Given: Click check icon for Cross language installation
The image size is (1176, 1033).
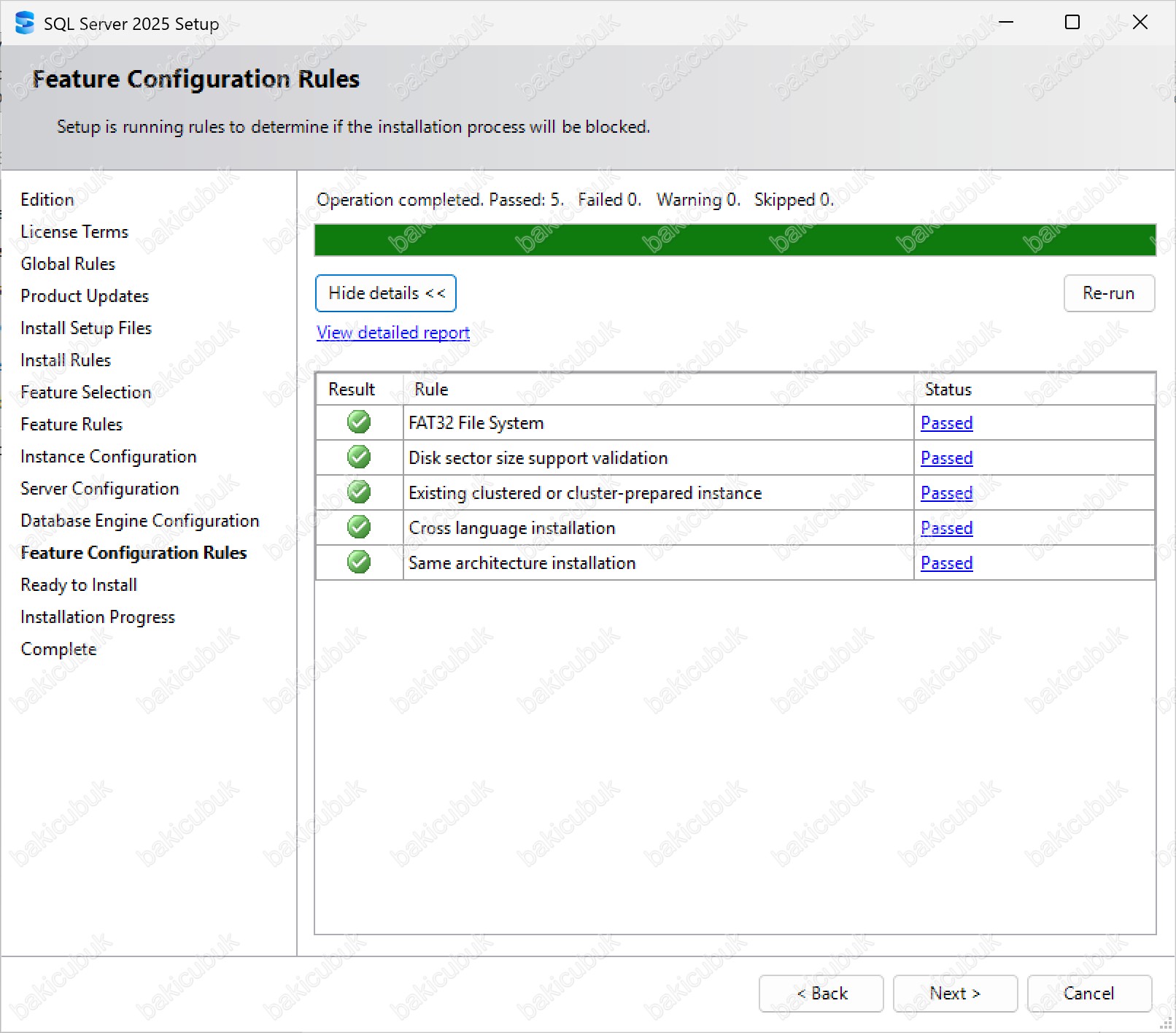Looking at the screenshot, I should pos(359,527).
